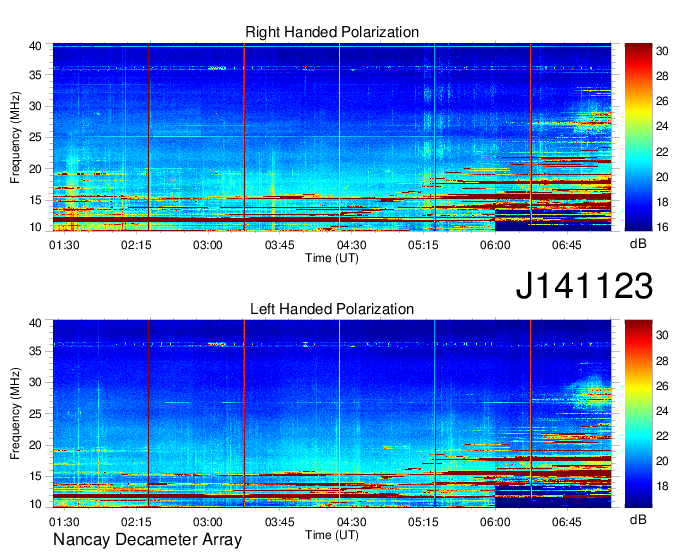This screenshot has width=680, height=552.
Task: Click '03:45' tick on Left Handed time axis
Action: coord(280,522)
